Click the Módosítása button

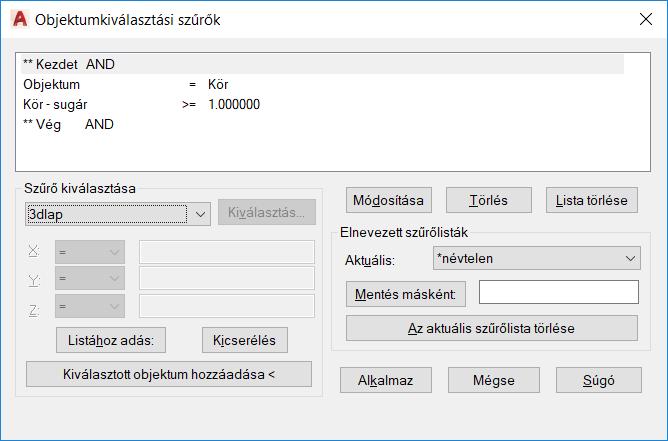(x=389, y=200)
